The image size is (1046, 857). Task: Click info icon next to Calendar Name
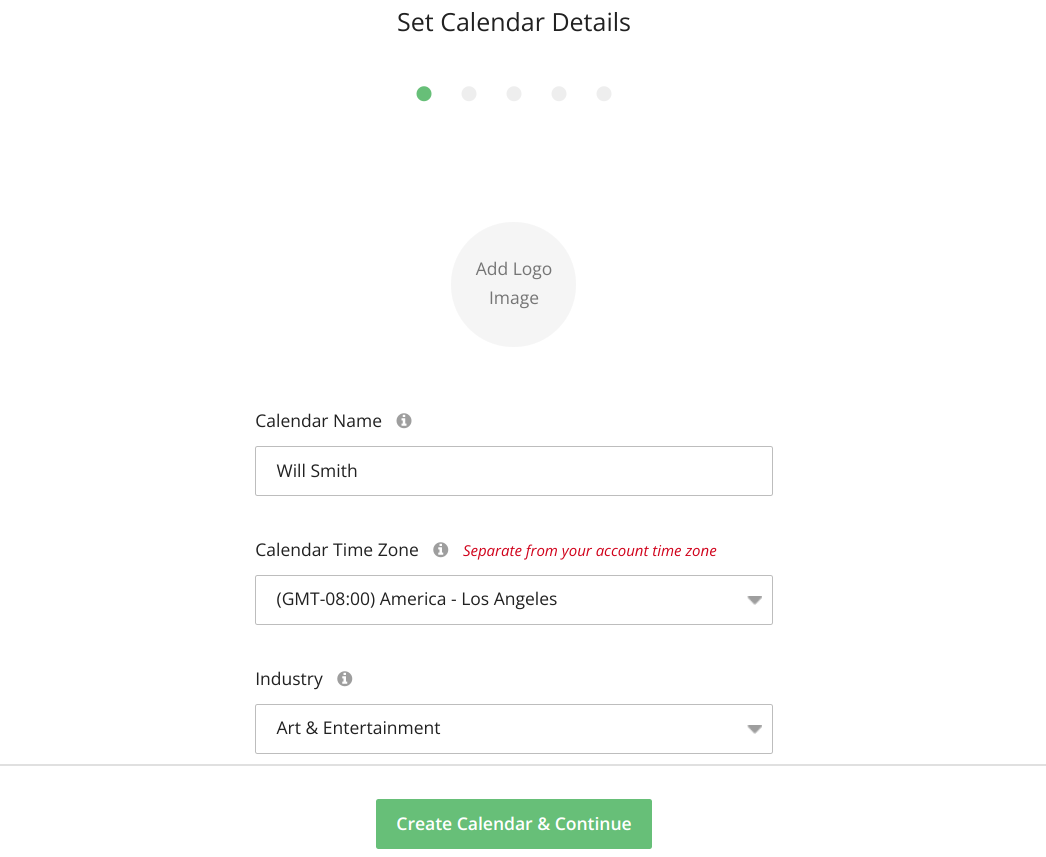404,421
